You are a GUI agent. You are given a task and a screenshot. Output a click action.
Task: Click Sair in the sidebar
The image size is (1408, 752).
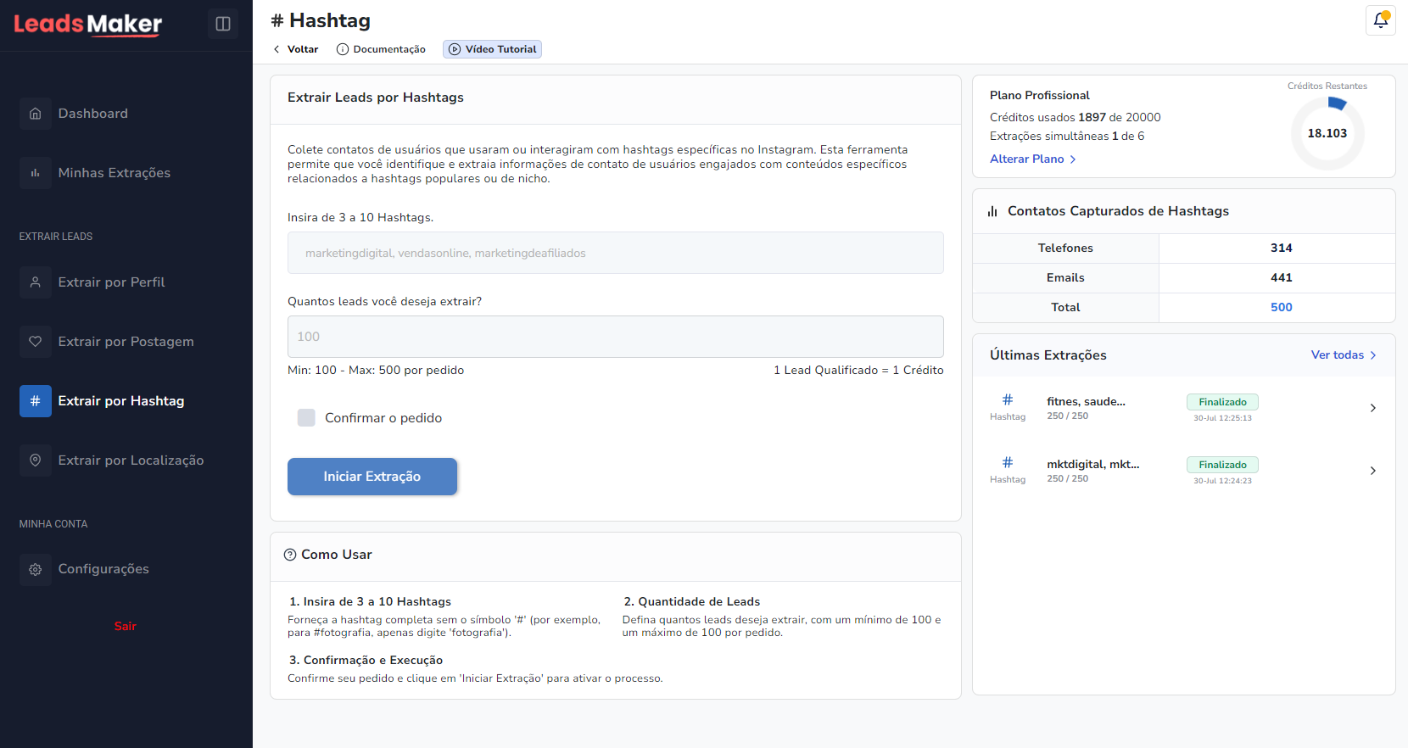125,626
